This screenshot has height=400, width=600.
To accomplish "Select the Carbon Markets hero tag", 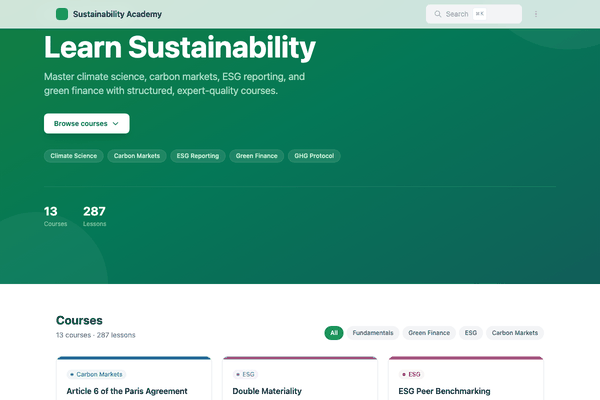I will tap(137, 156).
